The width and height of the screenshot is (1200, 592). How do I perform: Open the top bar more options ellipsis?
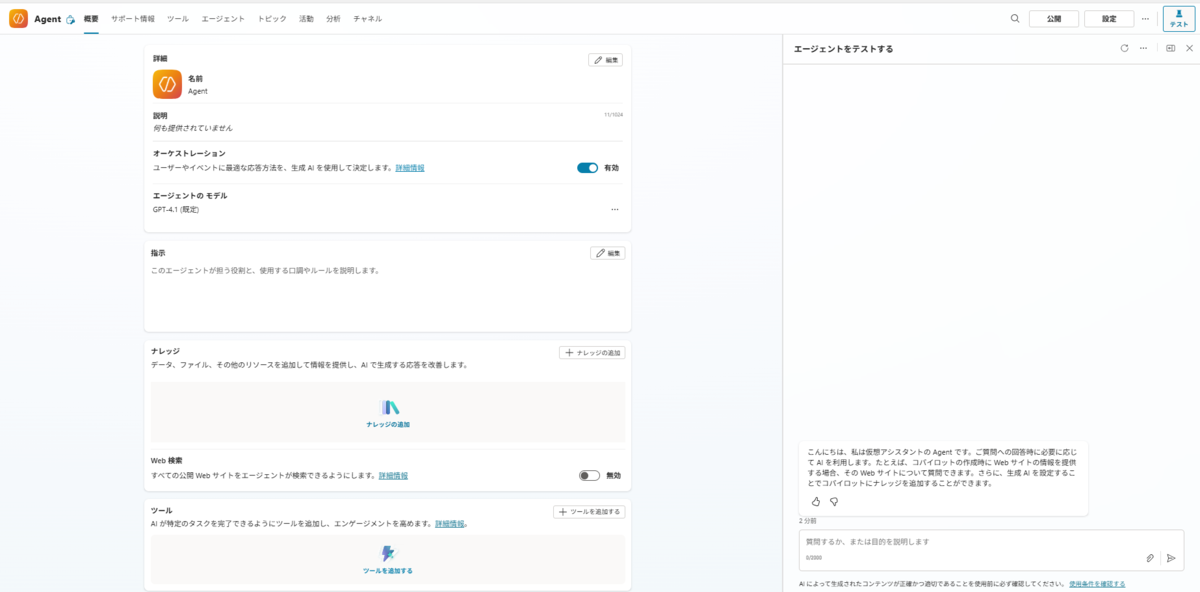coord(1146,18)
